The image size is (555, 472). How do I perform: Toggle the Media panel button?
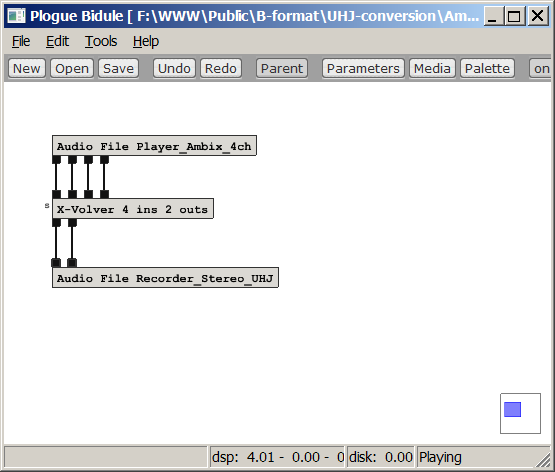click(432, 68)
